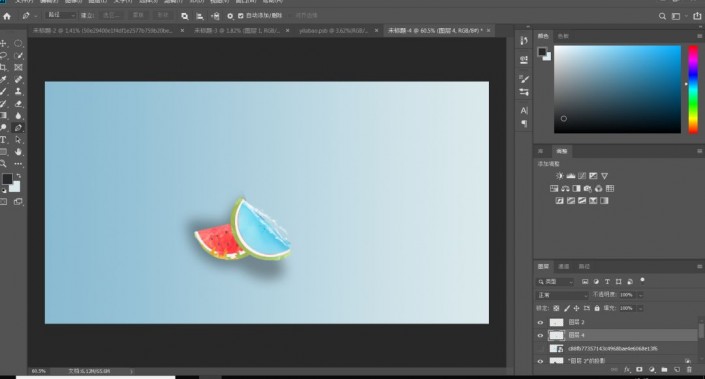Swap foreground and background colors arrow
This screenshot has width=705, height=379.
pos(18,176)
